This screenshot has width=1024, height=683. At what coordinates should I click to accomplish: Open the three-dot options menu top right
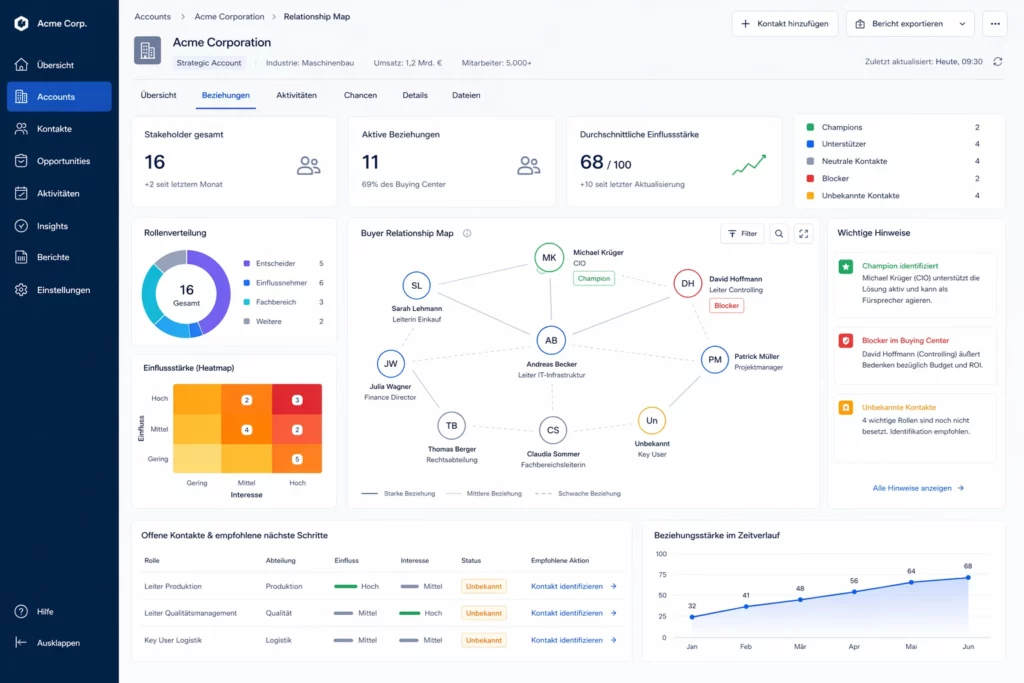click(996, 24)
